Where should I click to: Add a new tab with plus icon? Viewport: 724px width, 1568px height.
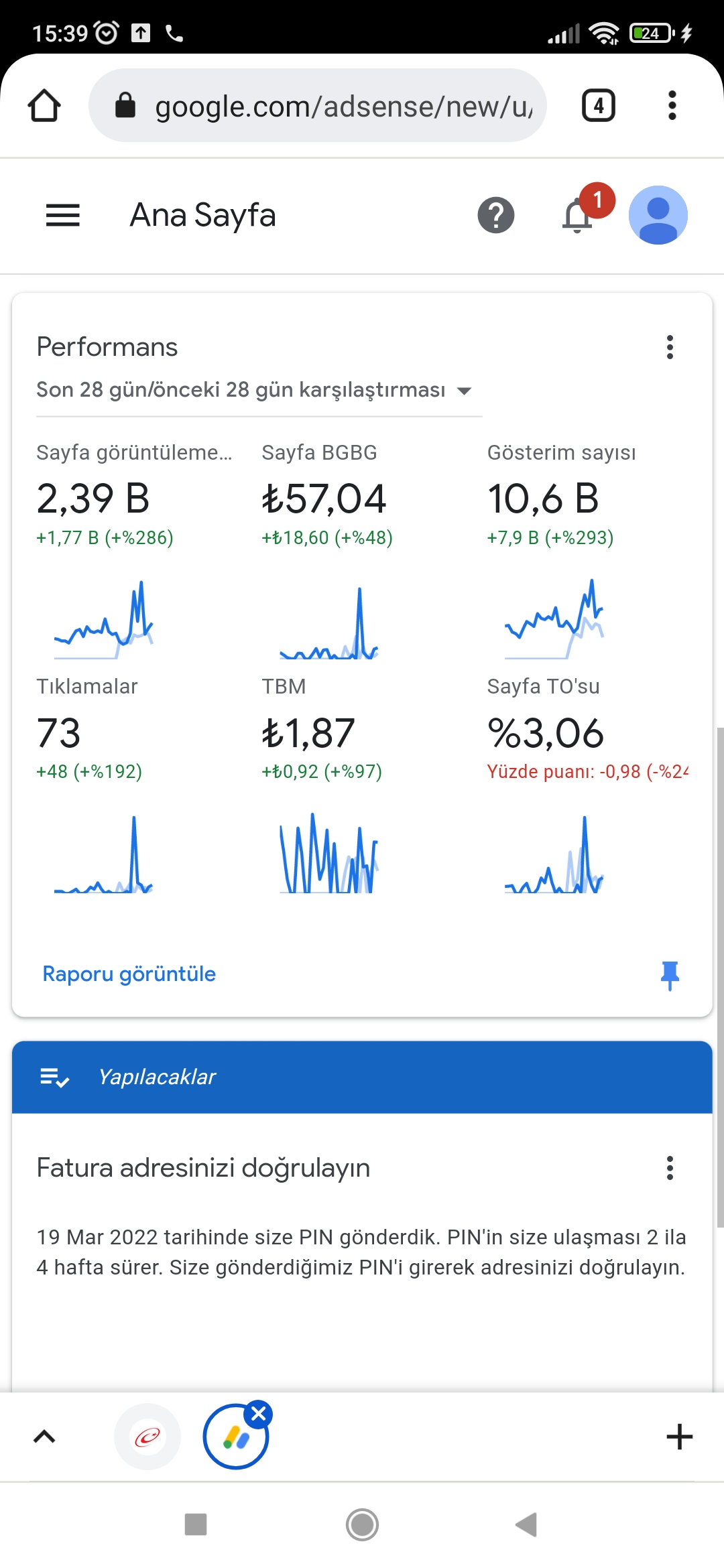(x=680, y=1437)
